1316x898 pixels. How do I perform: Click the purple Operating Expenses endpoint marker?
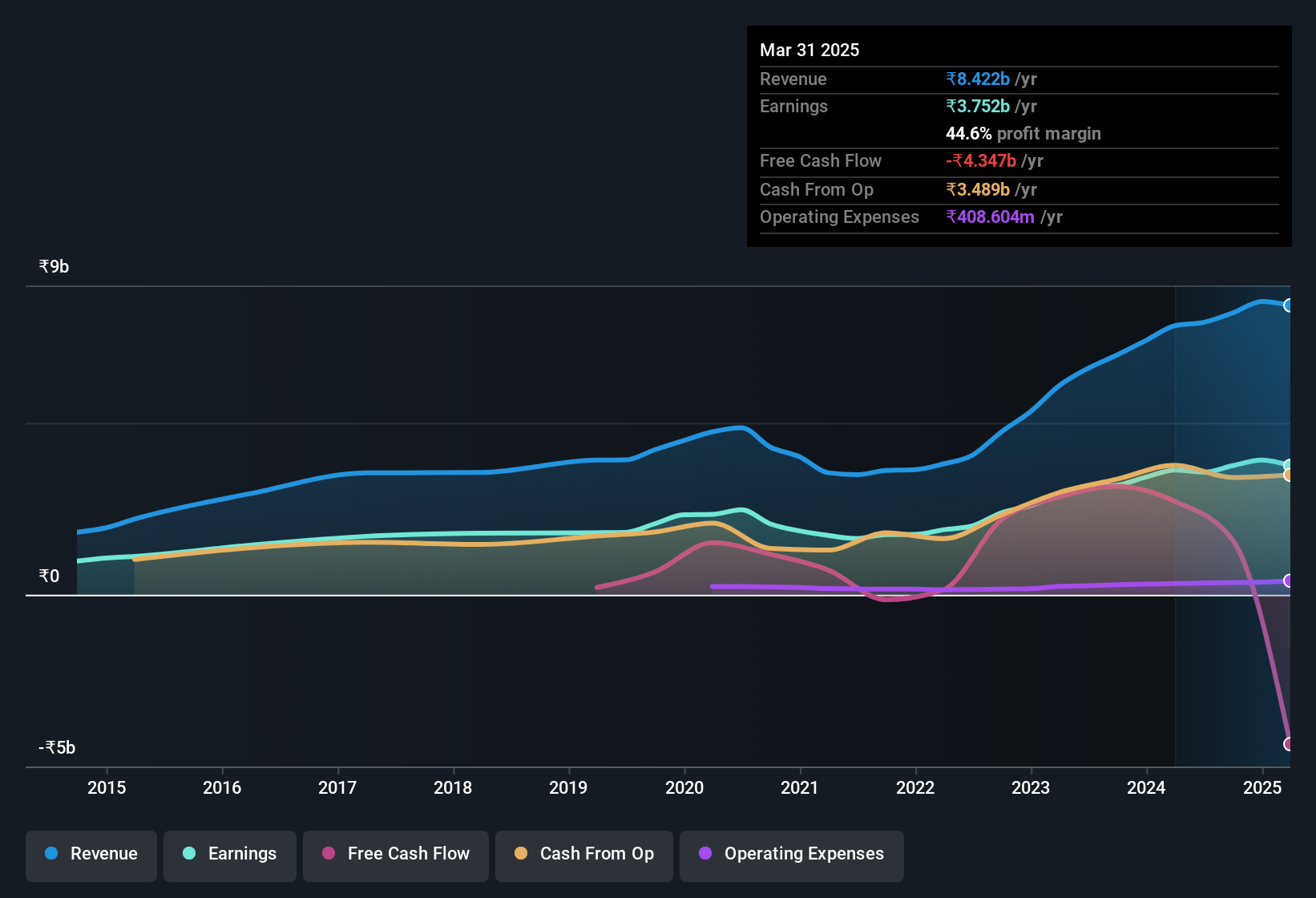tap(1289, 580)
